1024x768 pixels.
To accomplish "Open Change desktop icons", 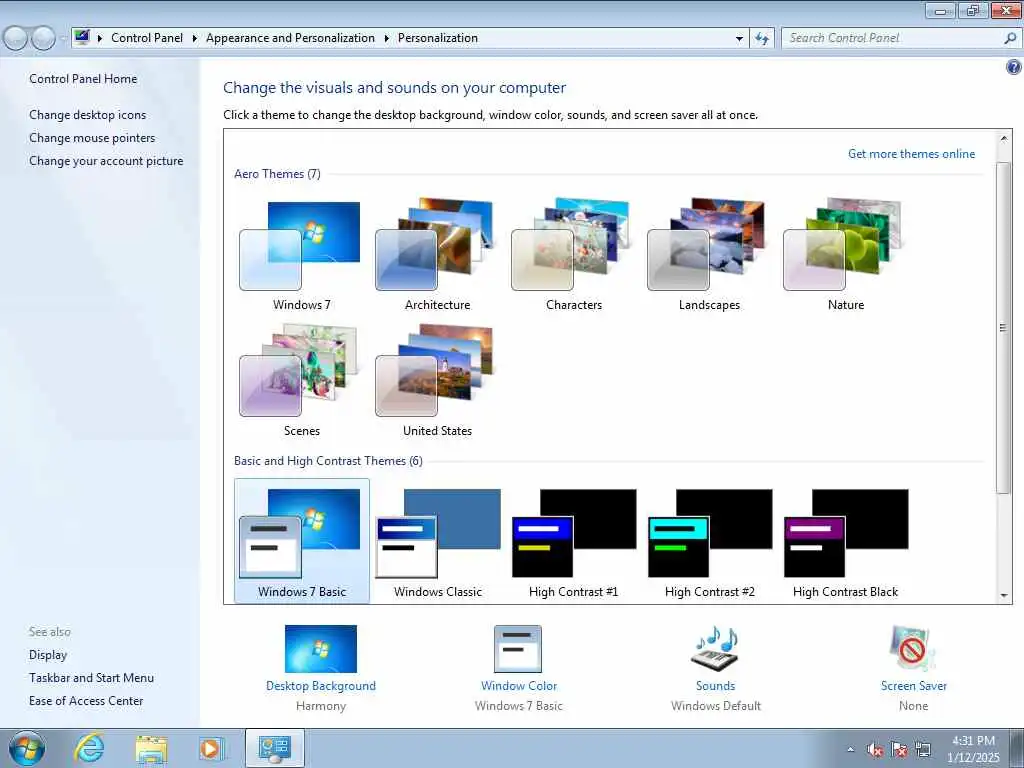I will (88, 115).
